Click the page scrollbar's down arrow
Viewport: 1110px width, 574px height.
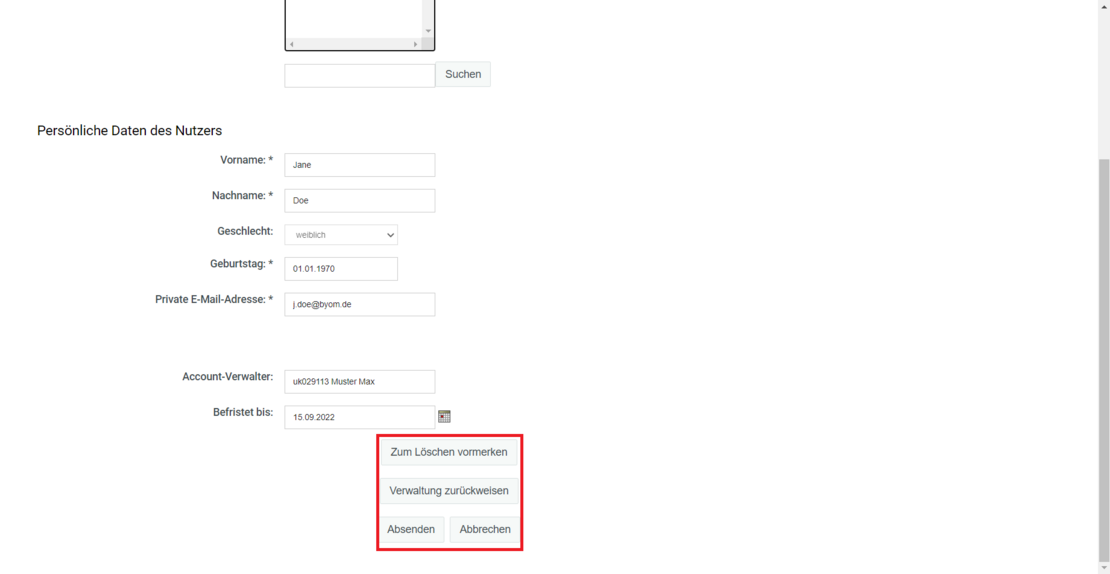coord(1104,567)
